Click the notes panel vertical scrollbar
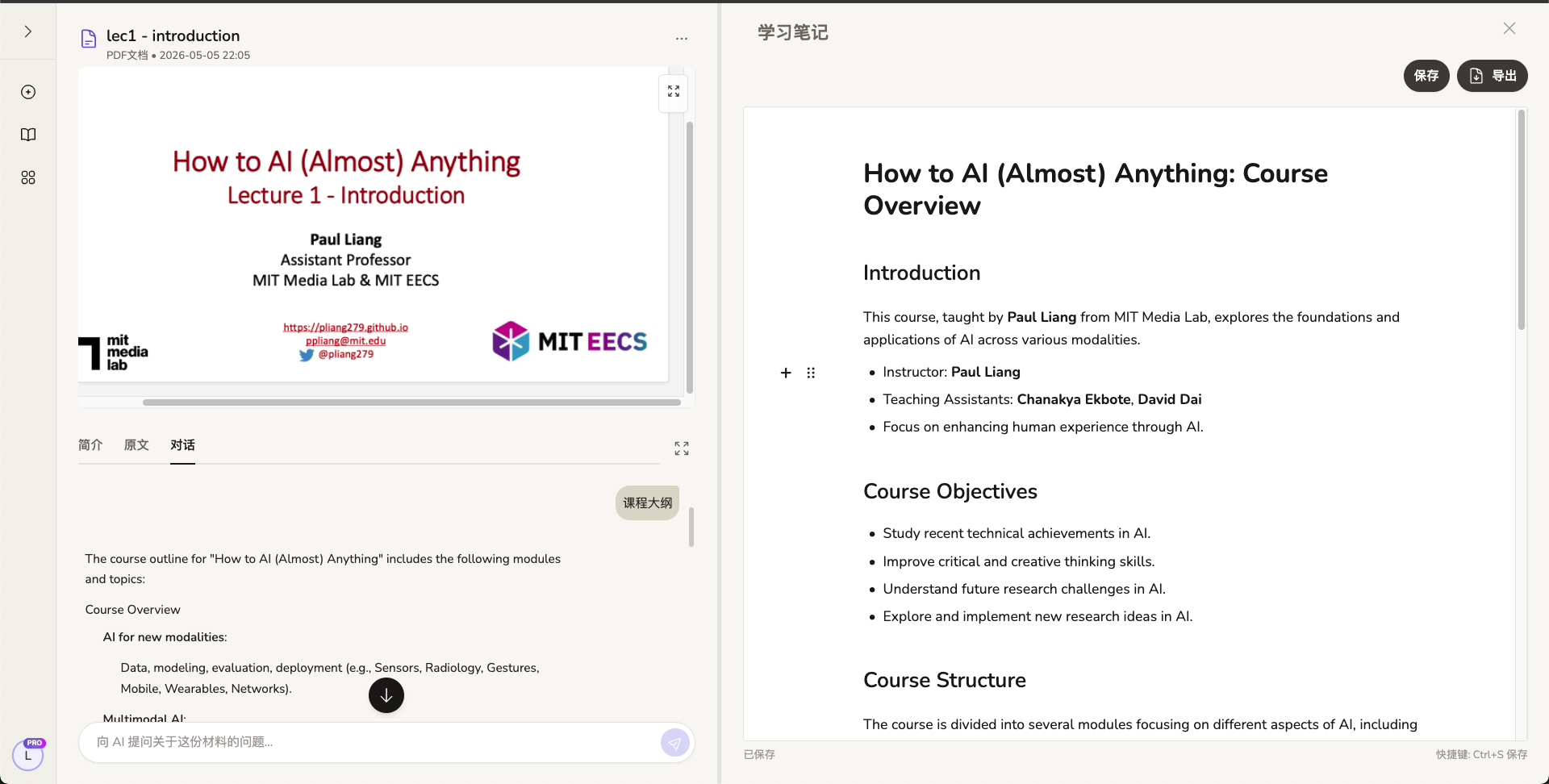Screen dimensions: 1549x784 click(1522, 219)
